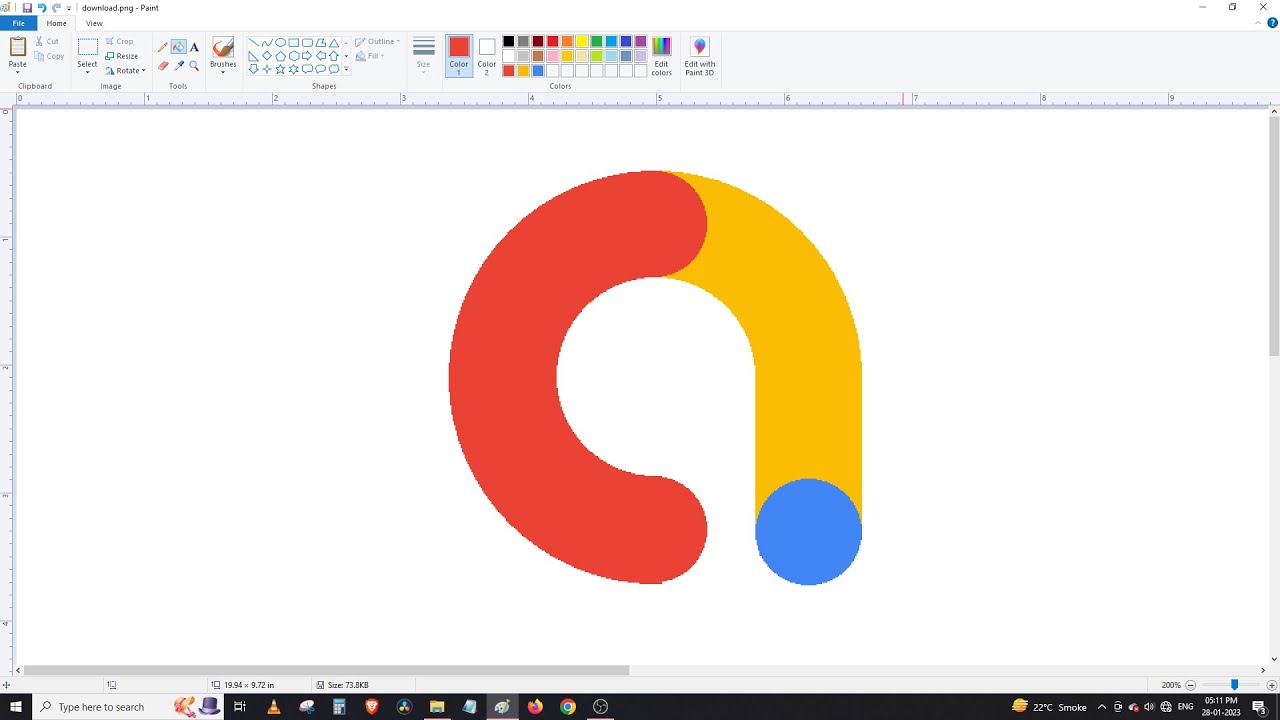Image resolution: width=1280 pixels, height=720 pixels.
Task: Collapse the ribbon with the up chevron
Action: (x=1257, y=23)
